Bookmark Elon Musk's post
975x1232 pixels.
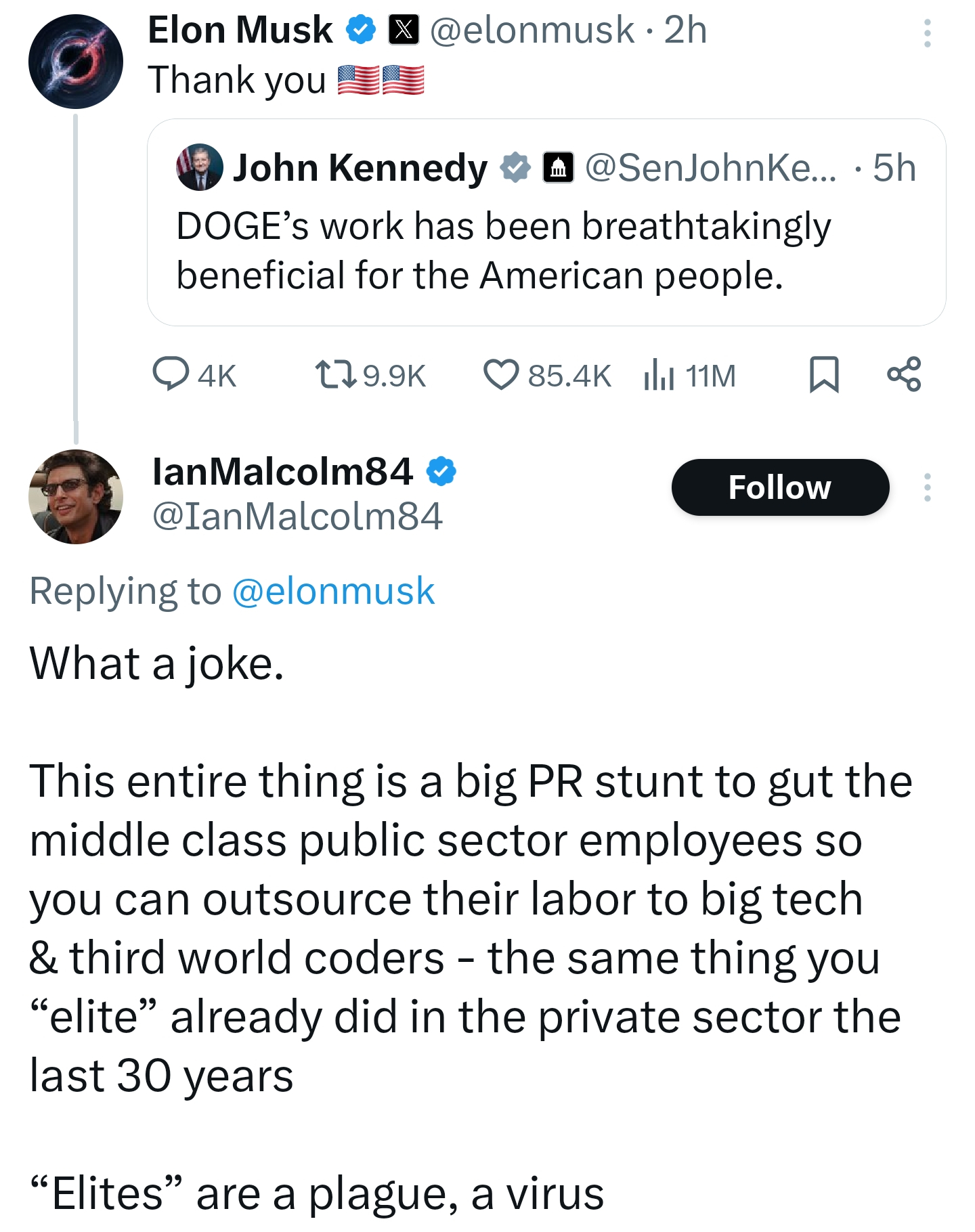824,374
